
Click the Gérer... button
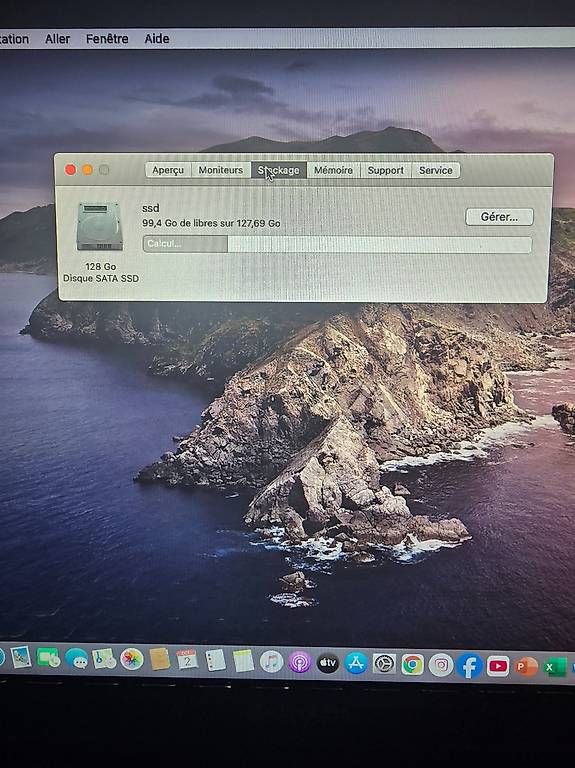(499, 217)
